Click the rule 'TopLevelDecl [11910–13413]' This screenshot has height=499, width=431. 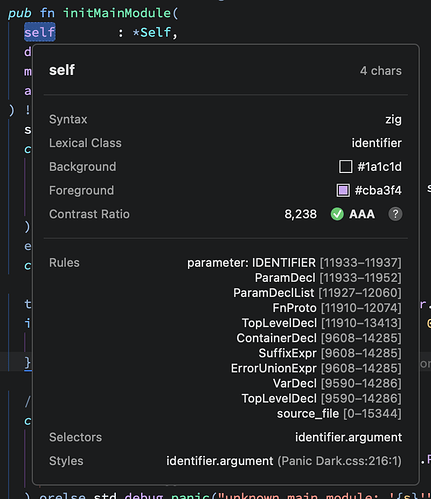pos(322,323)
